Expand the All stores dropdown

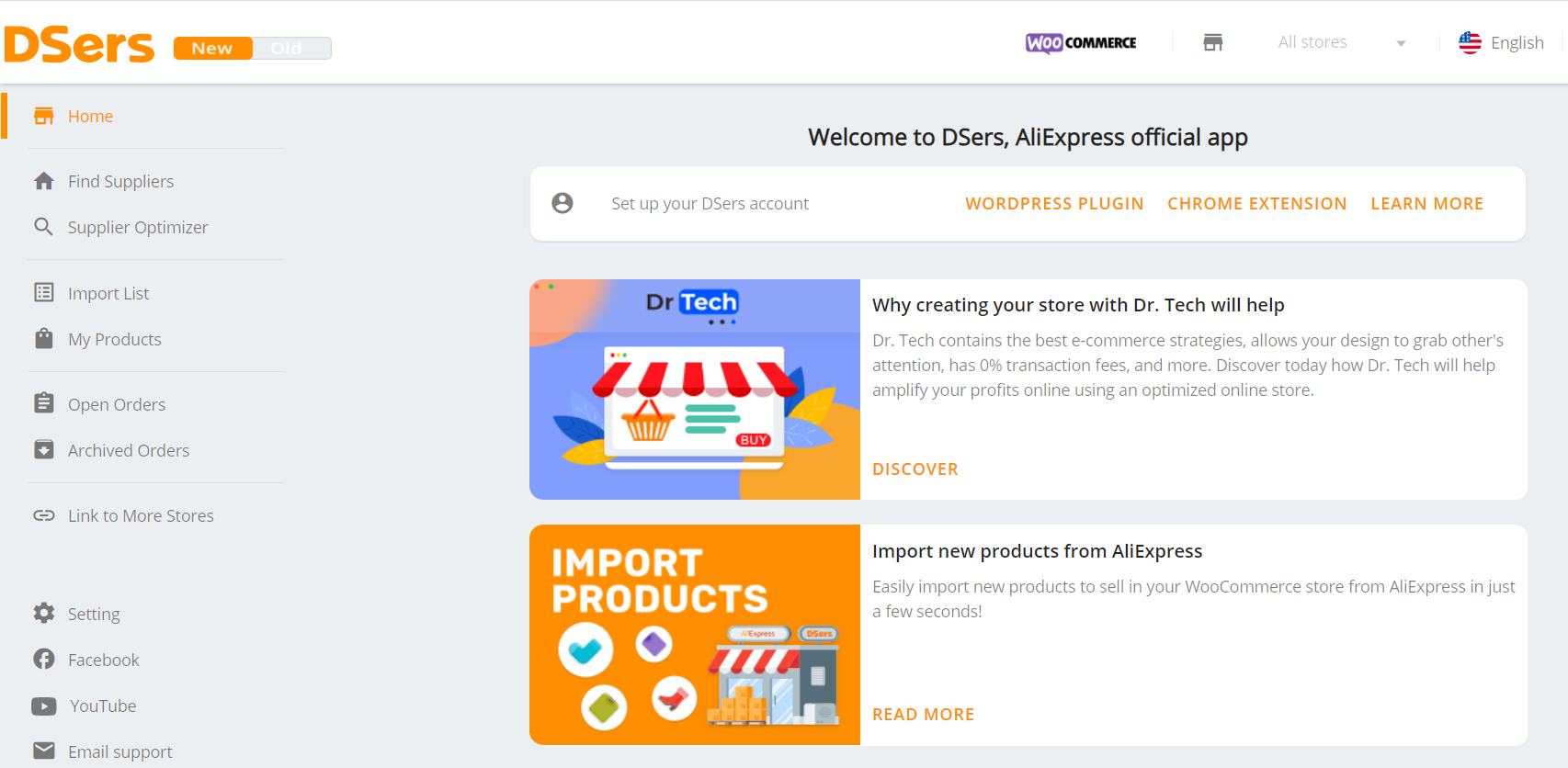click(x=1341, y=42)
